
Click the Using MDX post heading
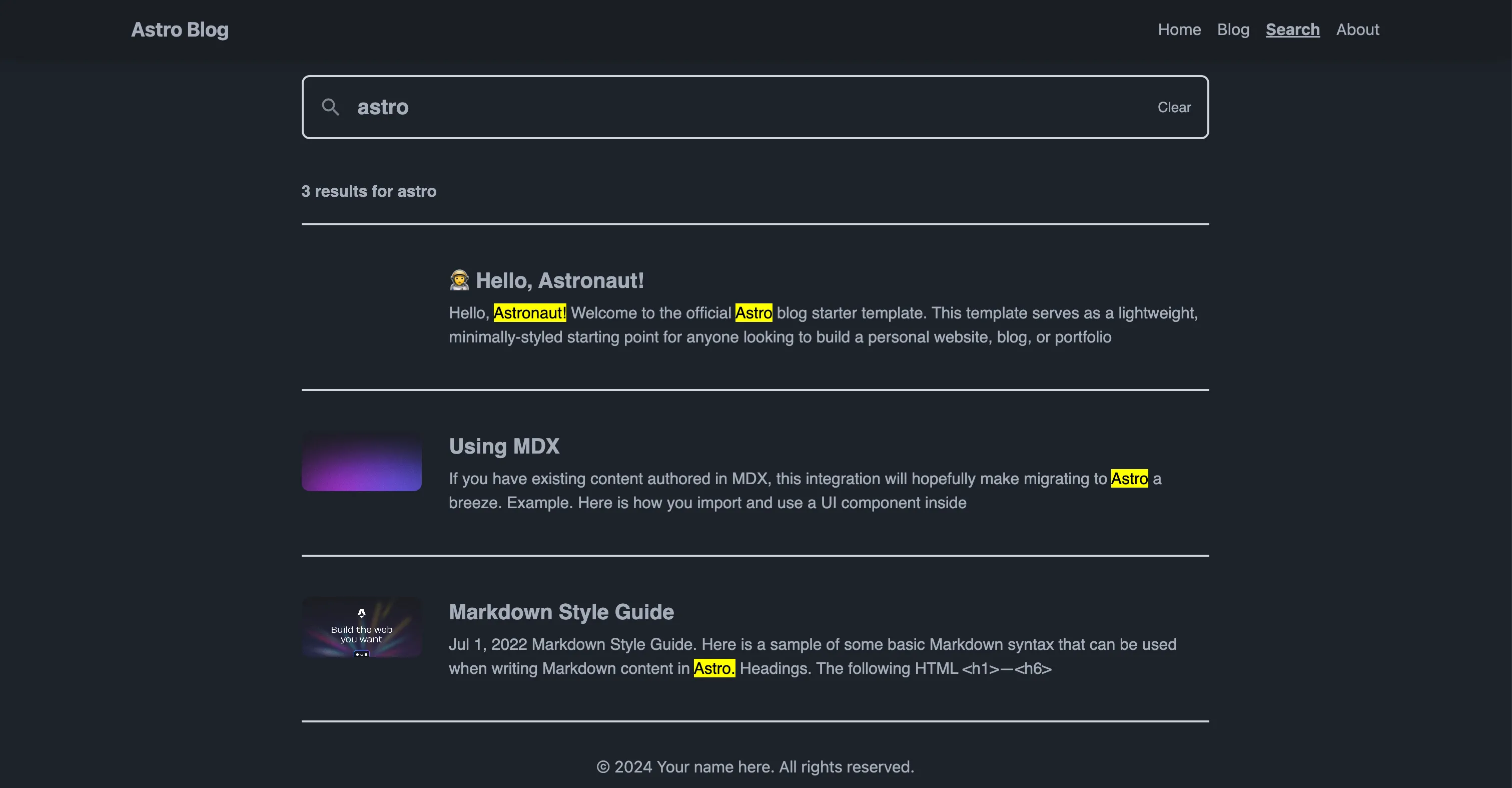[x=504, y=446]
